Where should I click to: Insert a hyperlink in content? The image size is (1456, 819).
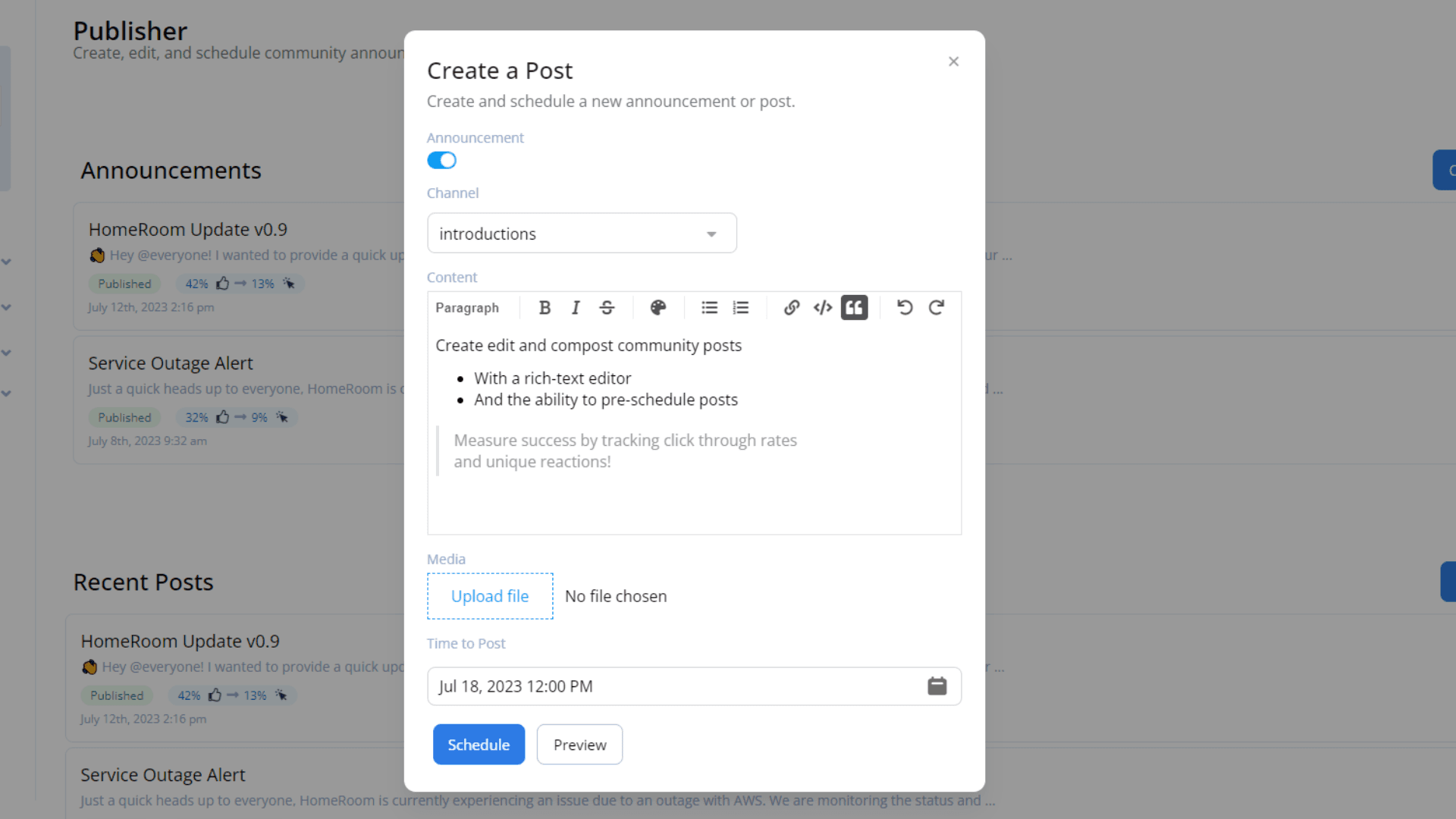[x=792, y=307]
